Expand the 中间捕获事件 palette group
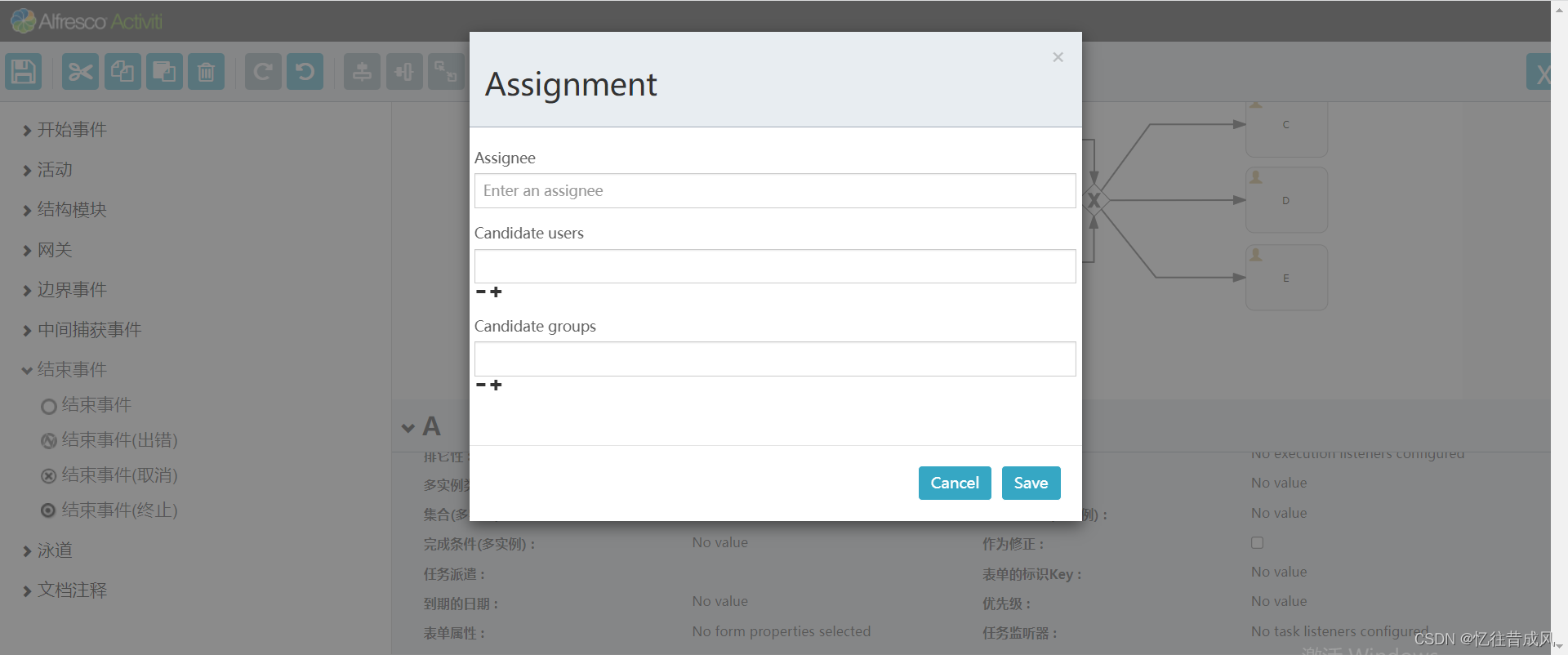Screen dimensions: 1568x655 point(82,330)
